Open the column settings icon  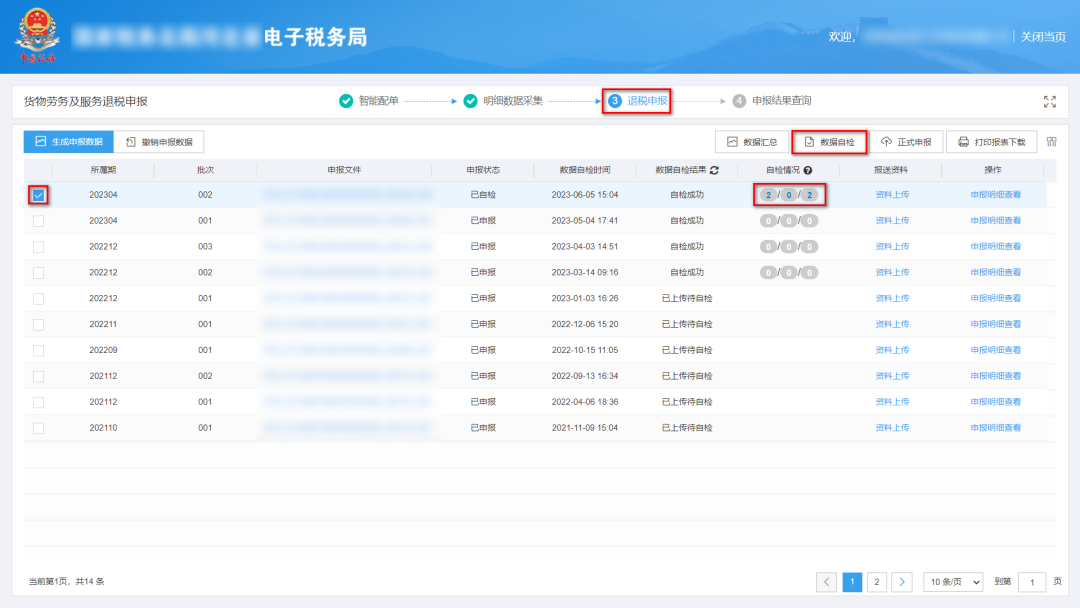[1051, 142]
